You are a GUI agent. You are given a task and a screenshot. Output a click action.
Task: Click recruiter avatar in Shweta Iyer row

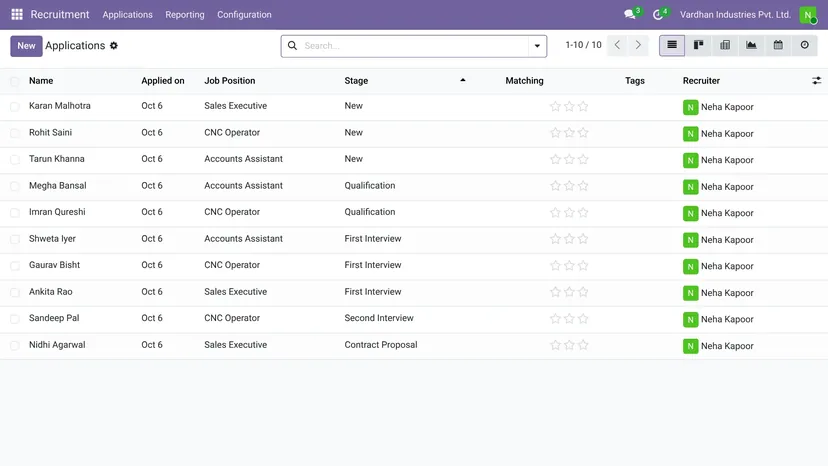[x=690, y=240]
